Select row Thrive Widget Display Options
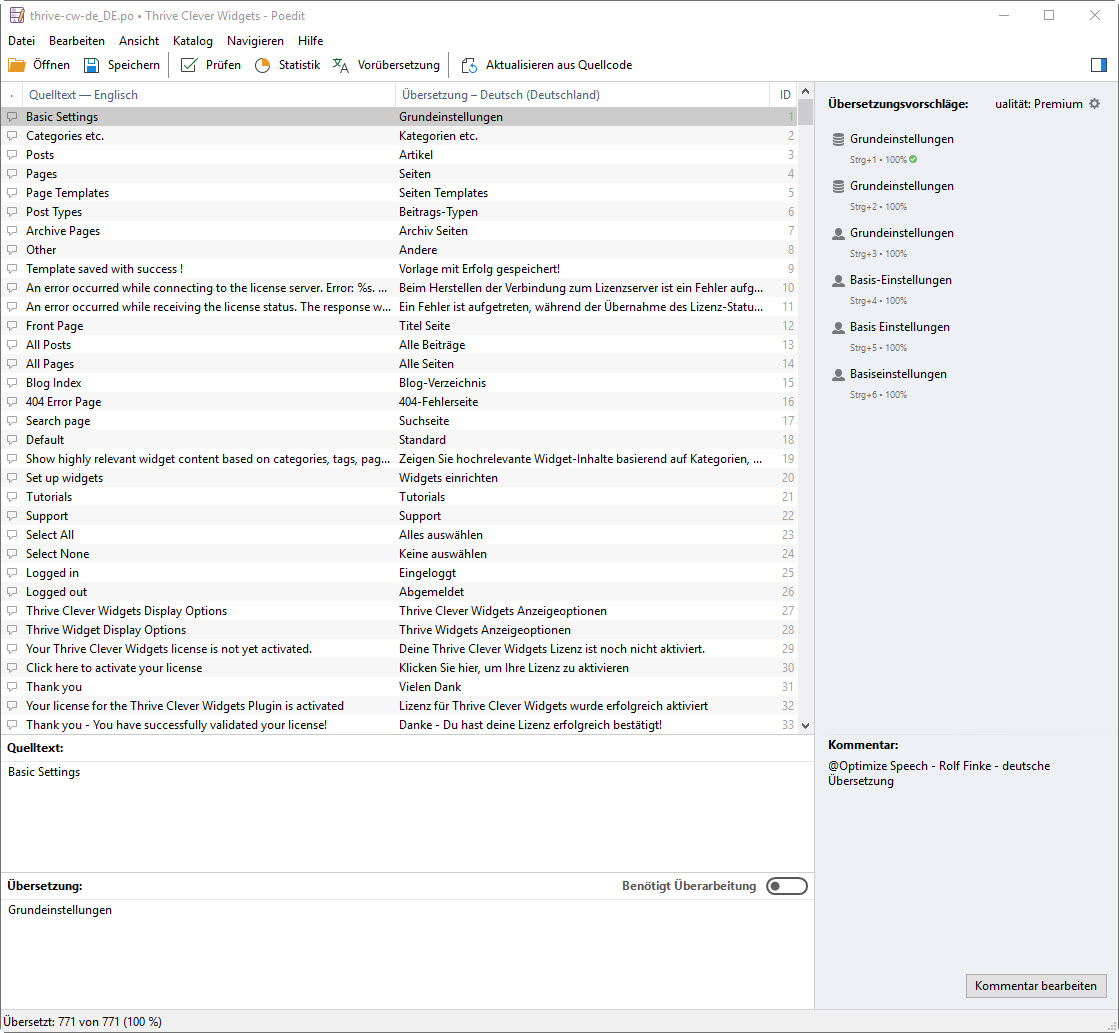This screenshot has width=1119, height=1033. pos(399,630)
